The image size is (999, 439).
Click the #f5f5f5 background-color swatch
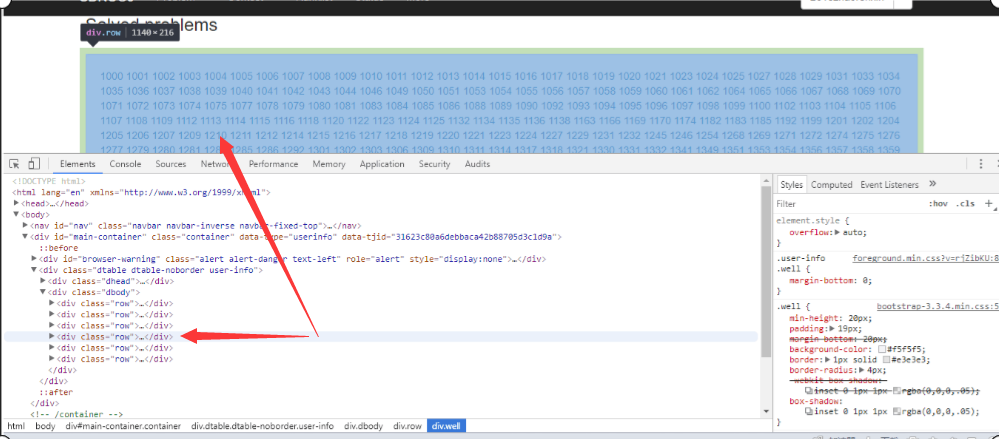(882, 349)
